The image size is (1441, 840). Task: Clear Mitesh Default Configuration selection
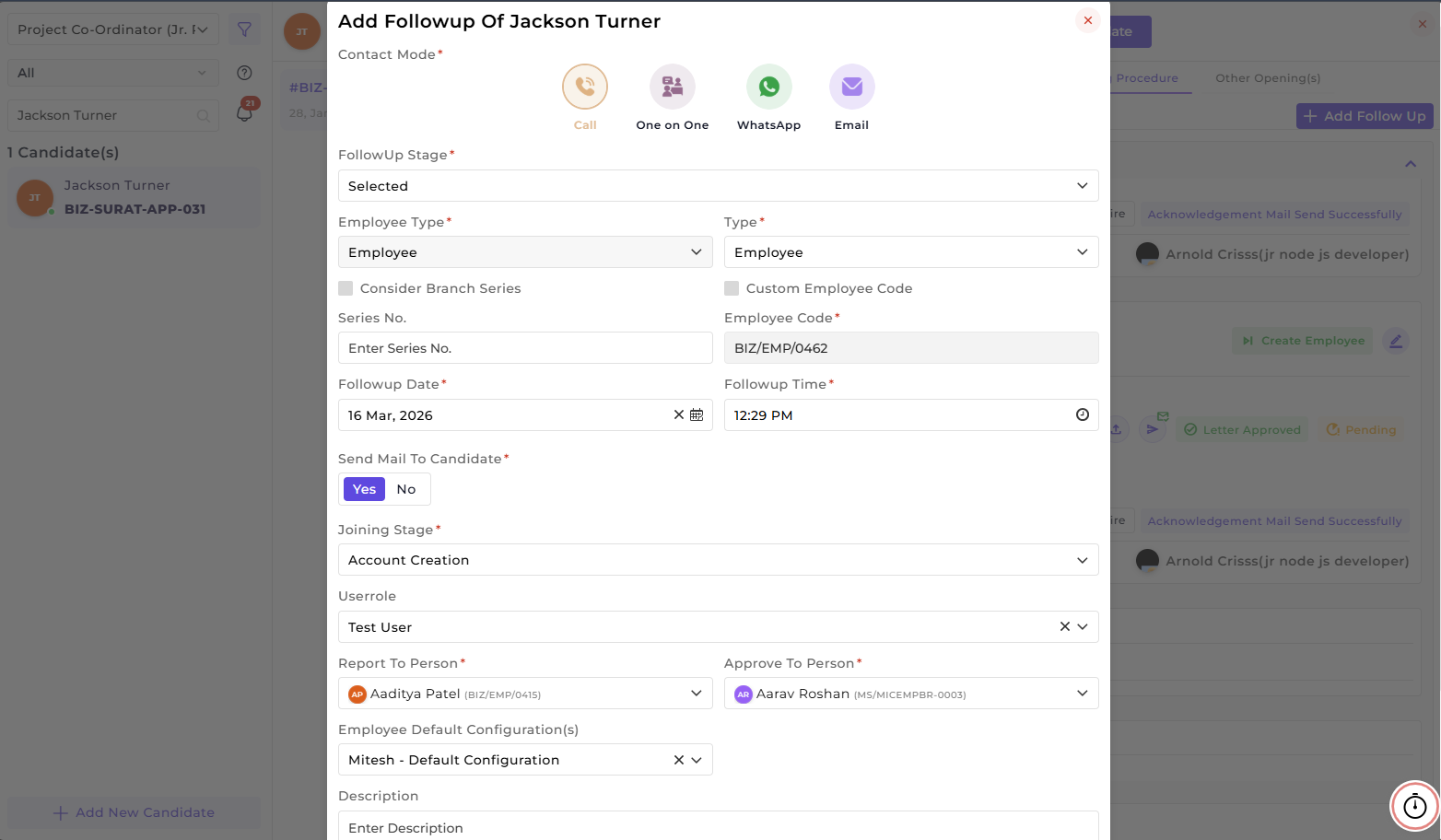tap(679, 760)
